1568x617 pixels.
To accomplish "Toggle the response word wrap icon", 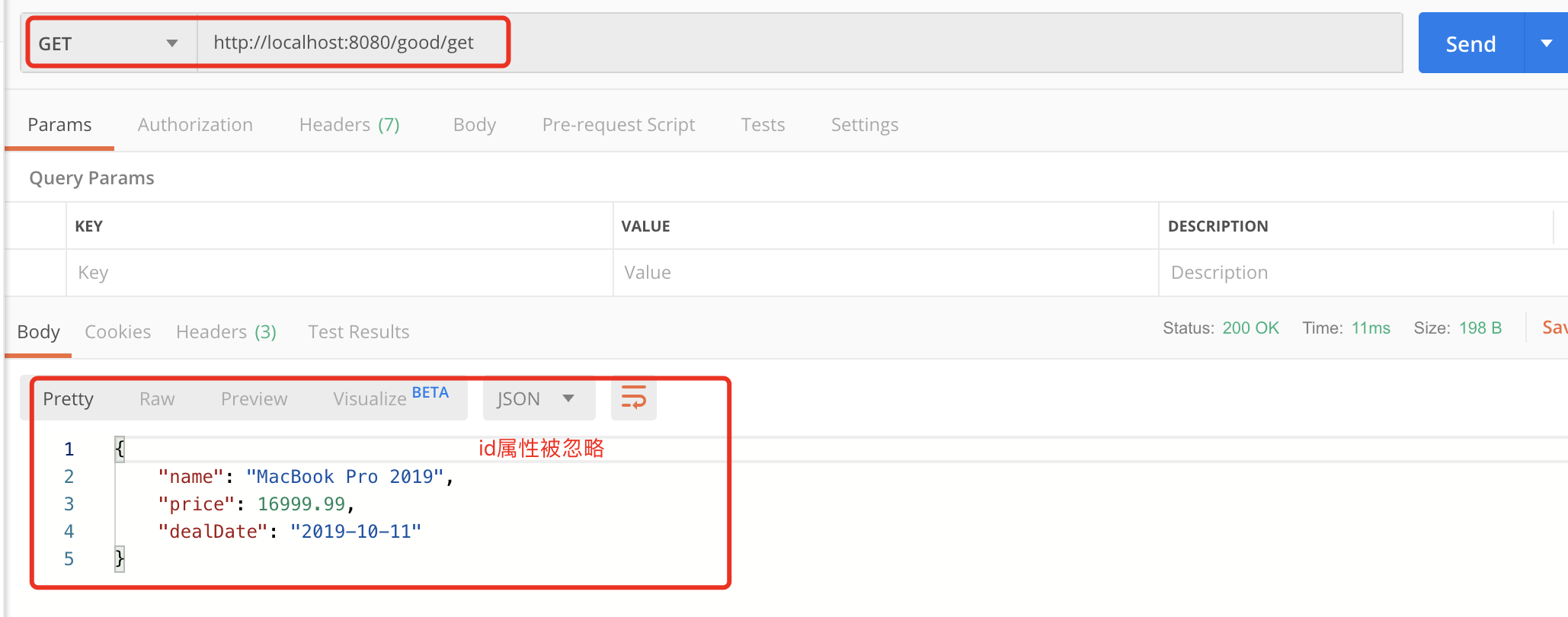I will (x=634, y=398).
